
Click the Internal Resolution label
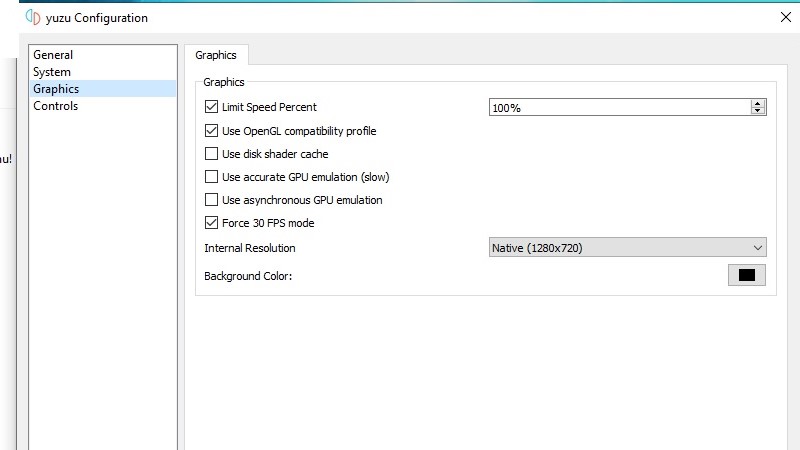click(x=249, y=248)
